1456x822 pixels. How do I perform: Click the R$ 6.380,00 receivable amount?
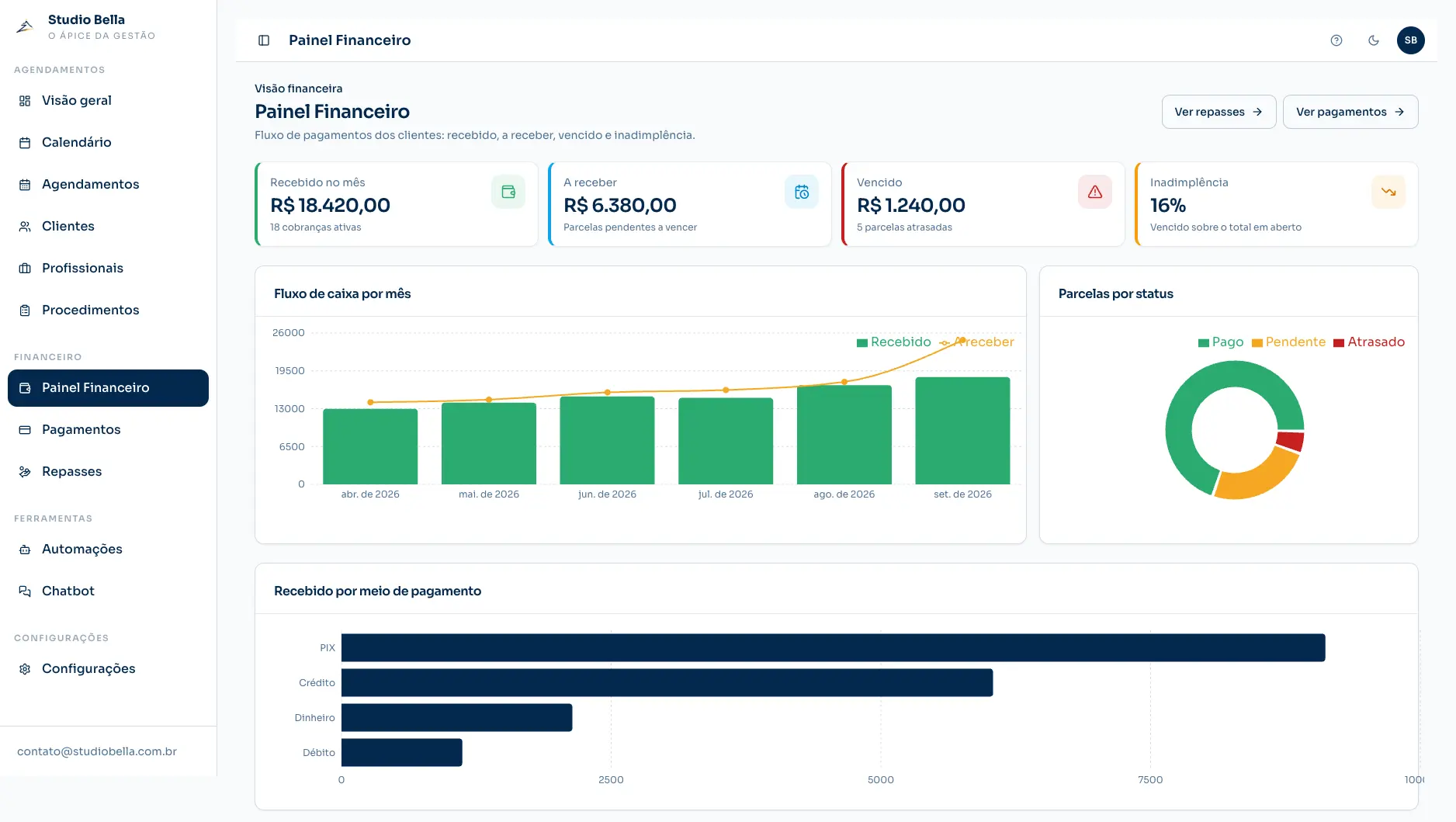[619, 206]
